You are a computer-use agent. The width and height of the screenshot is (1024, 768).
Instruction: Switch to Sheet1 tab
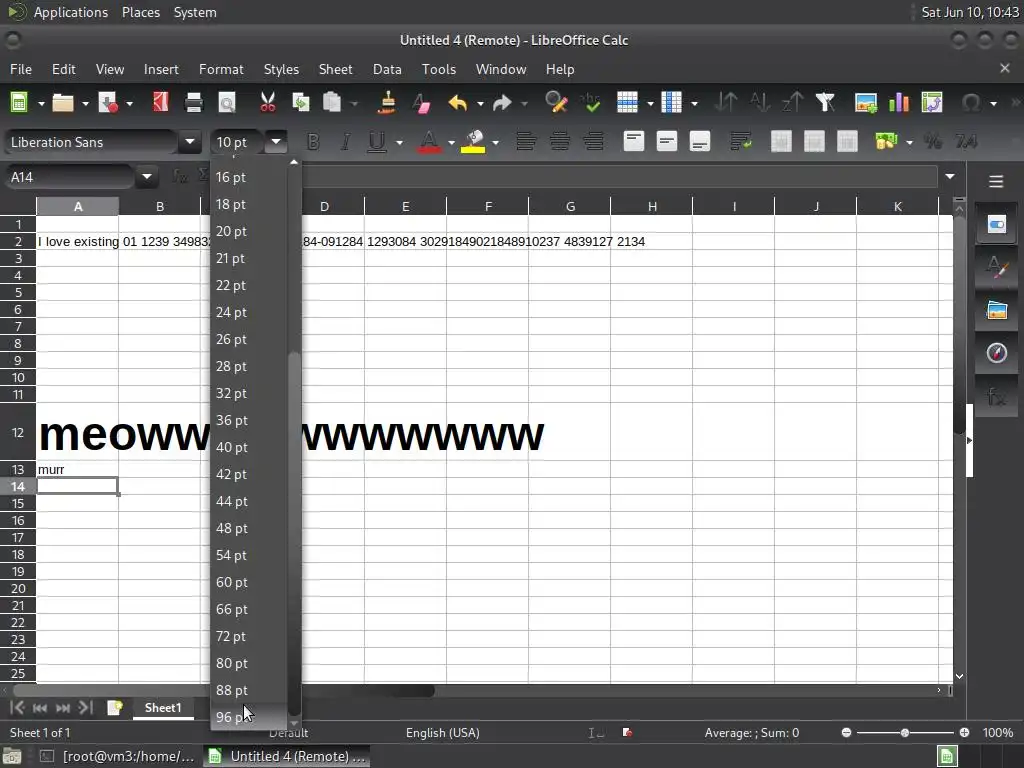point(163,708)
